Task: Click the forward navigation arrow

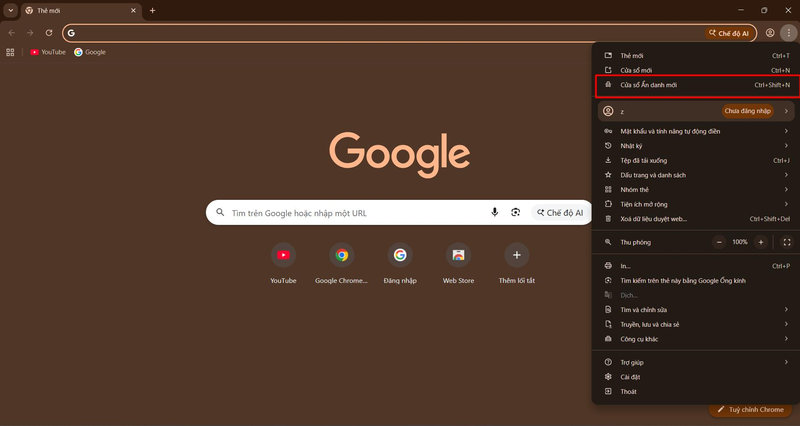Action: point(30,33)
